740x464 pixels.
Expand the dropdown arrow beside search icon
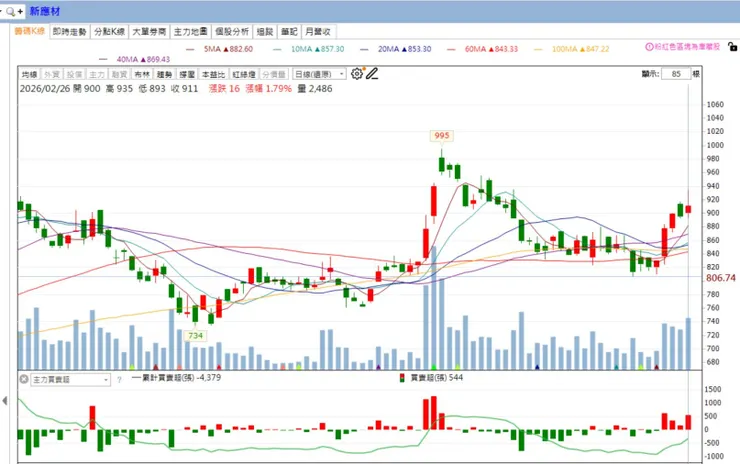(x=1, y=11)
